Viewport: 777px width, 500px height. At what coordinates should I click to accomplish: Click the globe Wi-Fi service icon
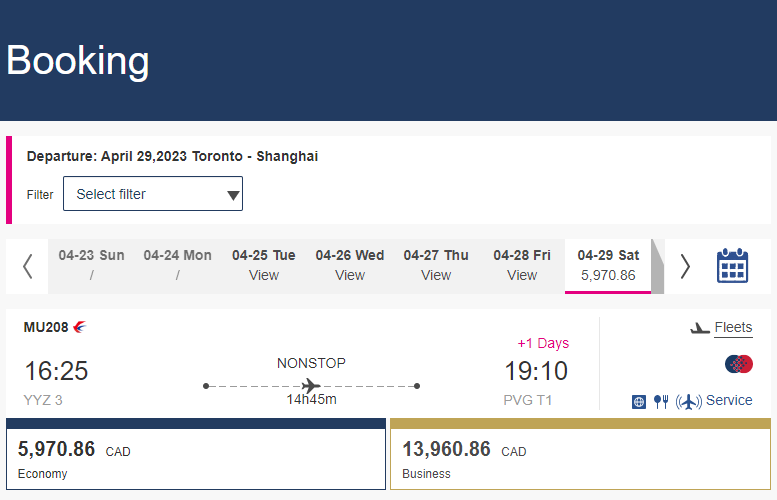pos(639,401)
